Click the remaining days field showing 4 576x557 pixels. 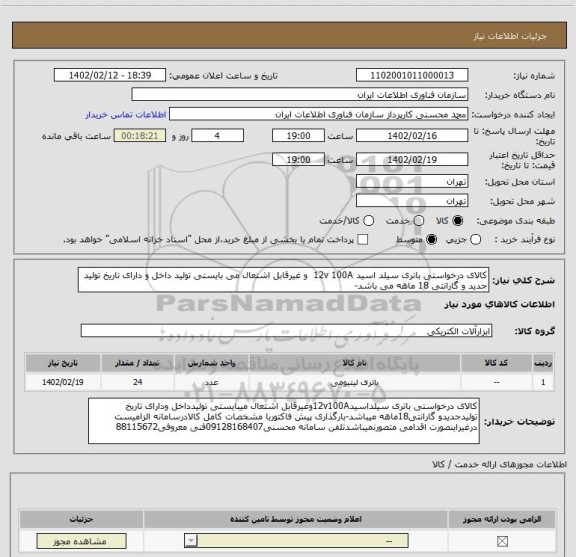point(217,136)
